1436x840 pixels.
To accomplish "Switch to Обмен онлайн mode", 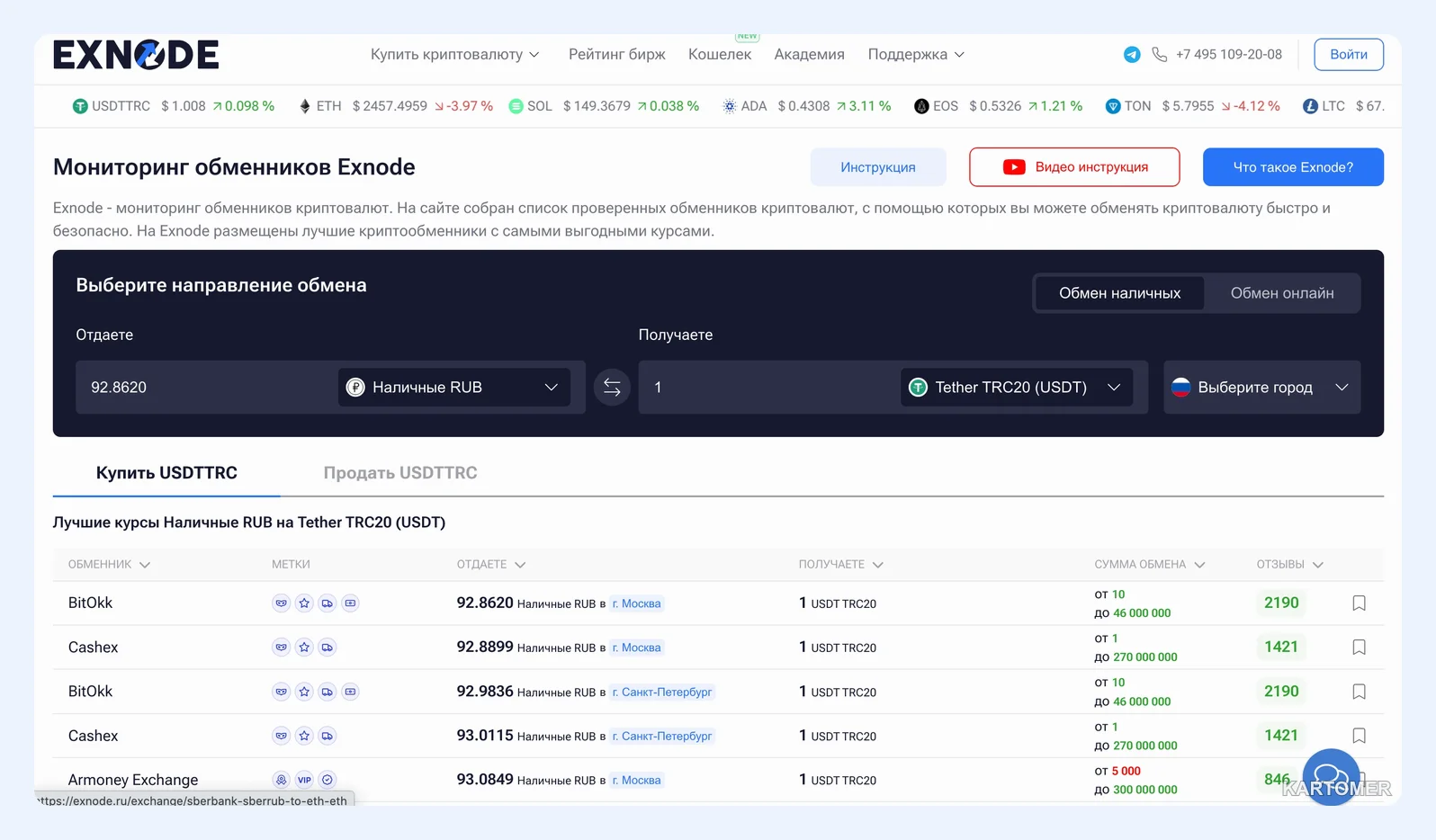I will point(1282,293).
